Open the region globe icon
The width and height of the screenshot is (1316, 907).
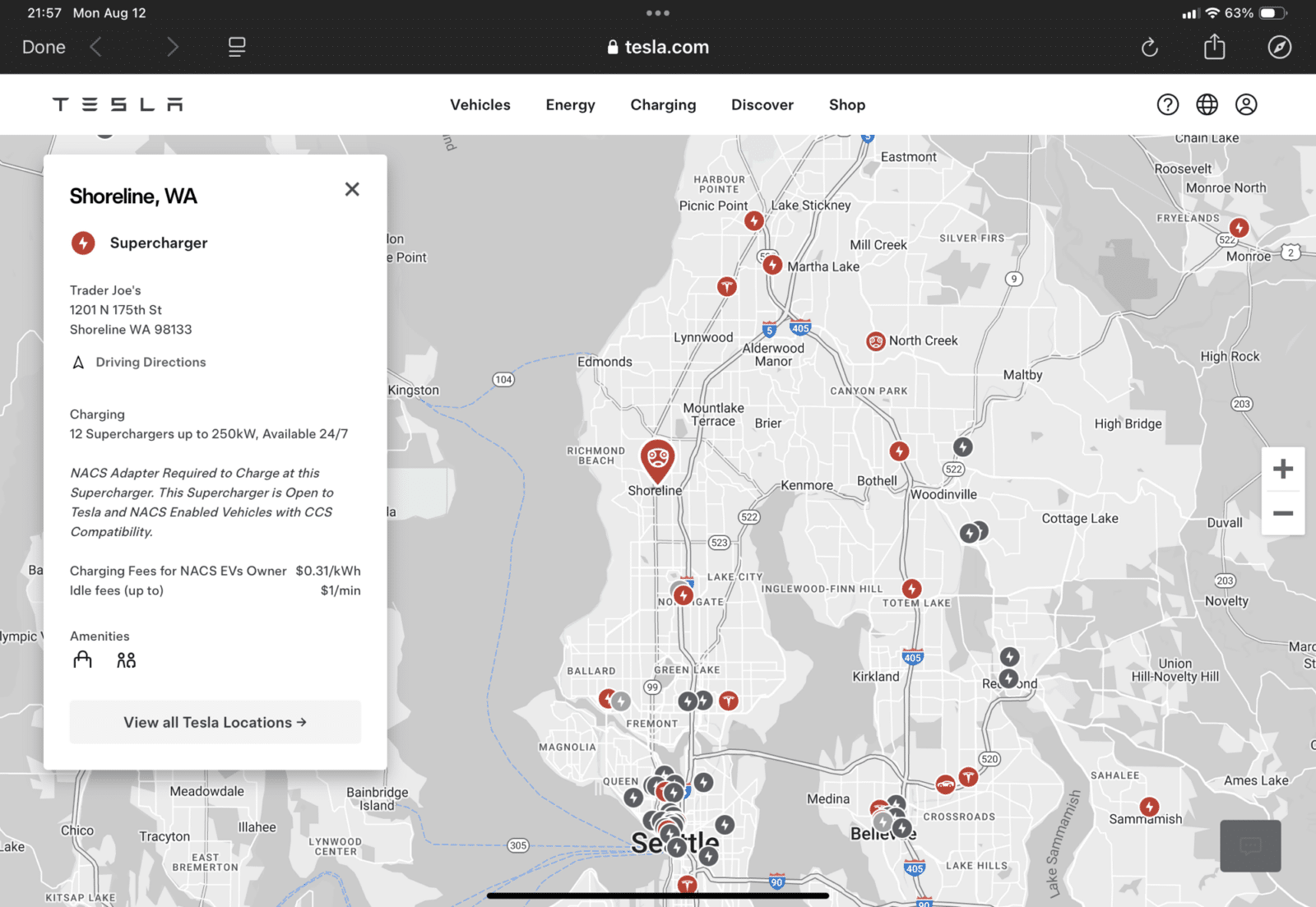tap(1207, 104)
